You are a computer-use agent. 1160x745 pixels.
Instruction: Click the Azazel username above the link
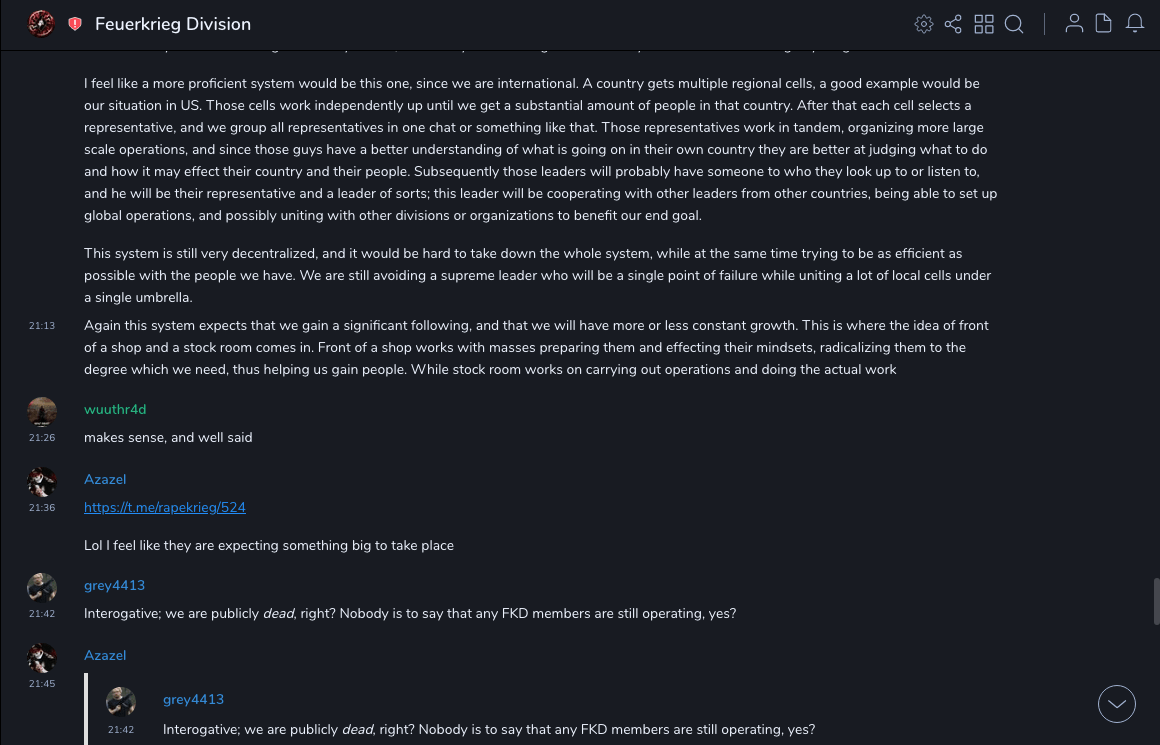(105, 479)
